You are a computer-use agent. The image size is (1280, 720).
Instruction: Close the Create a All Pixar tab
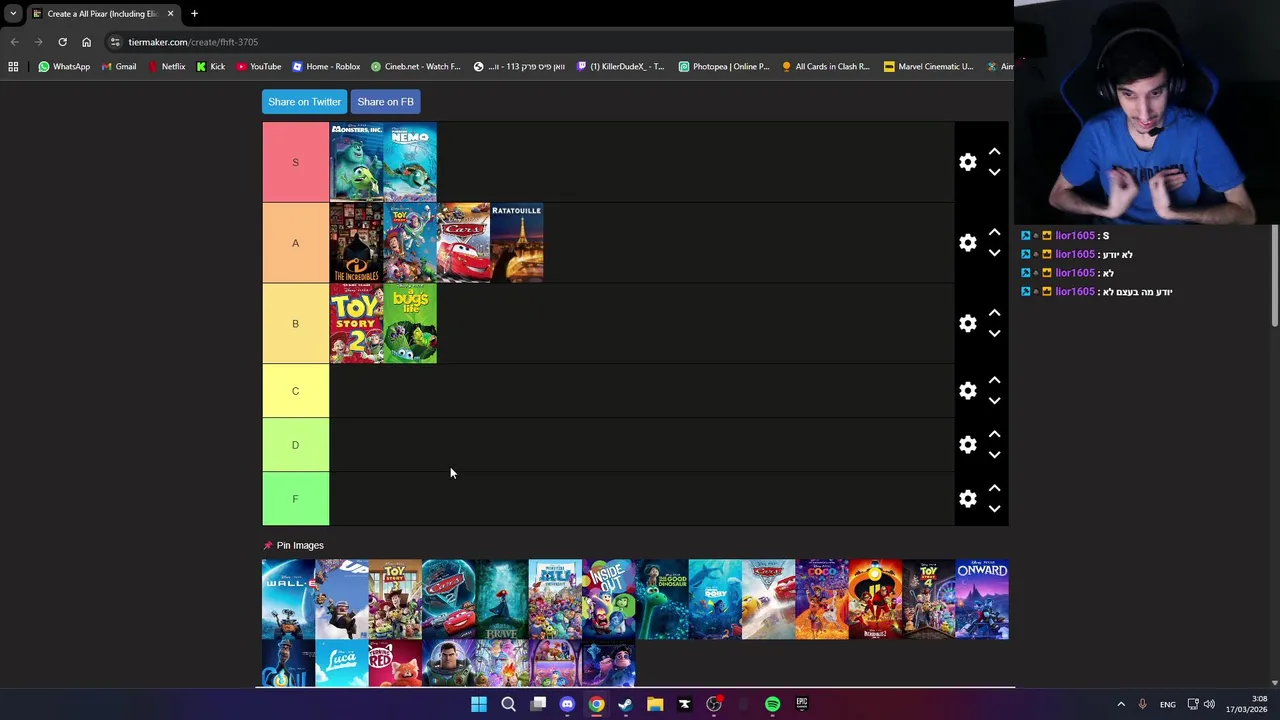tap(170, 13)
